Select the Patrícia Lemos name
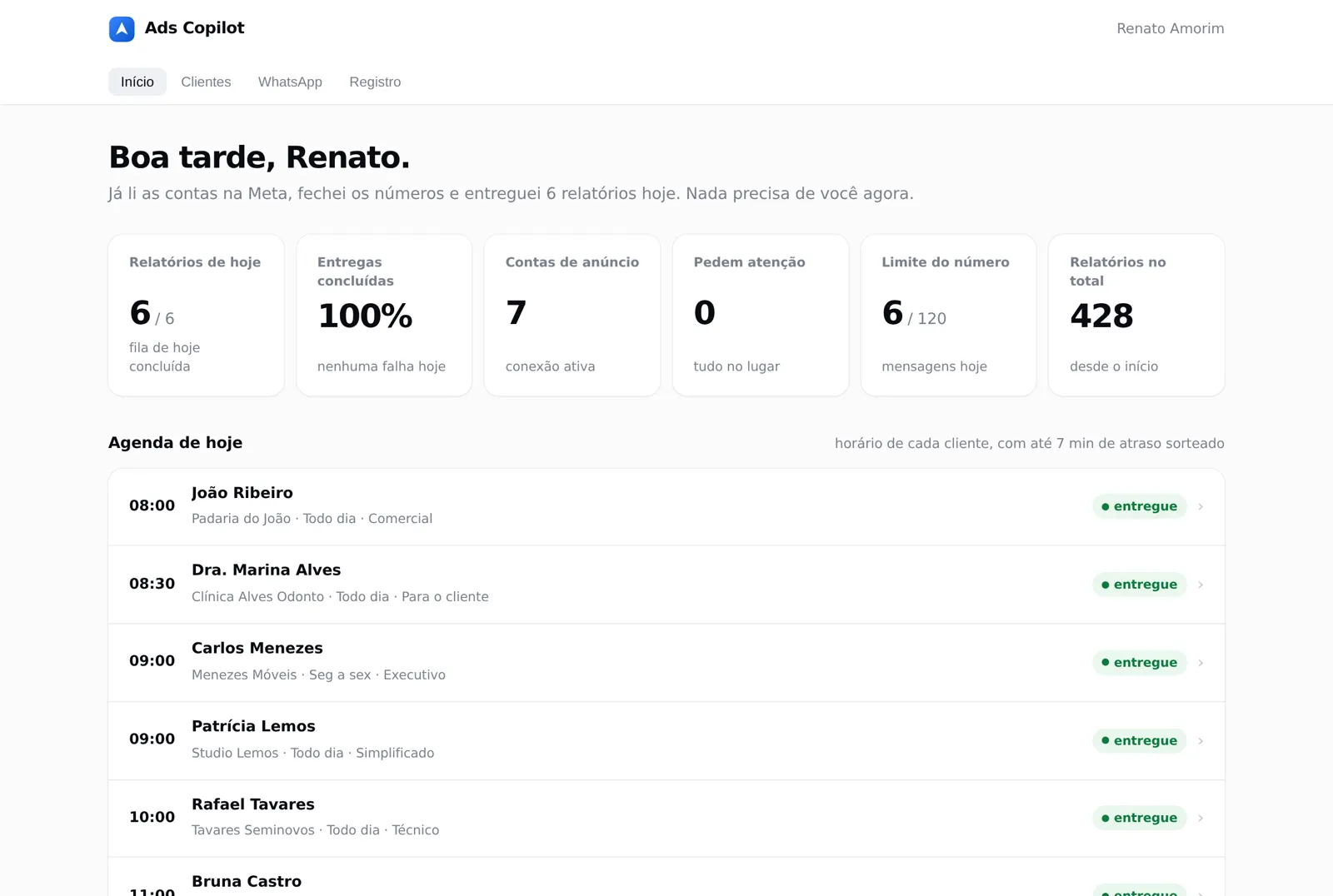Screen dimensions: 1333x896 pos(253,727)
